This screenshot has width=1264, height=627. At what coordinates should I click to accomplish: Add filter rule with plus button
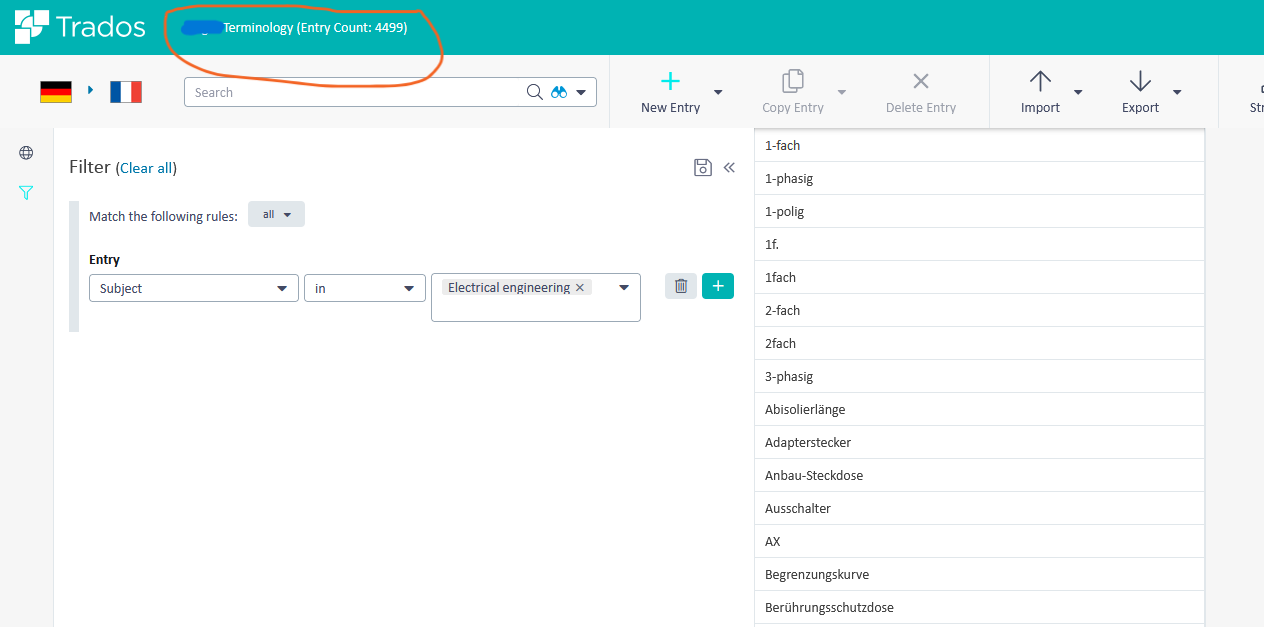(x=718, y=286)
